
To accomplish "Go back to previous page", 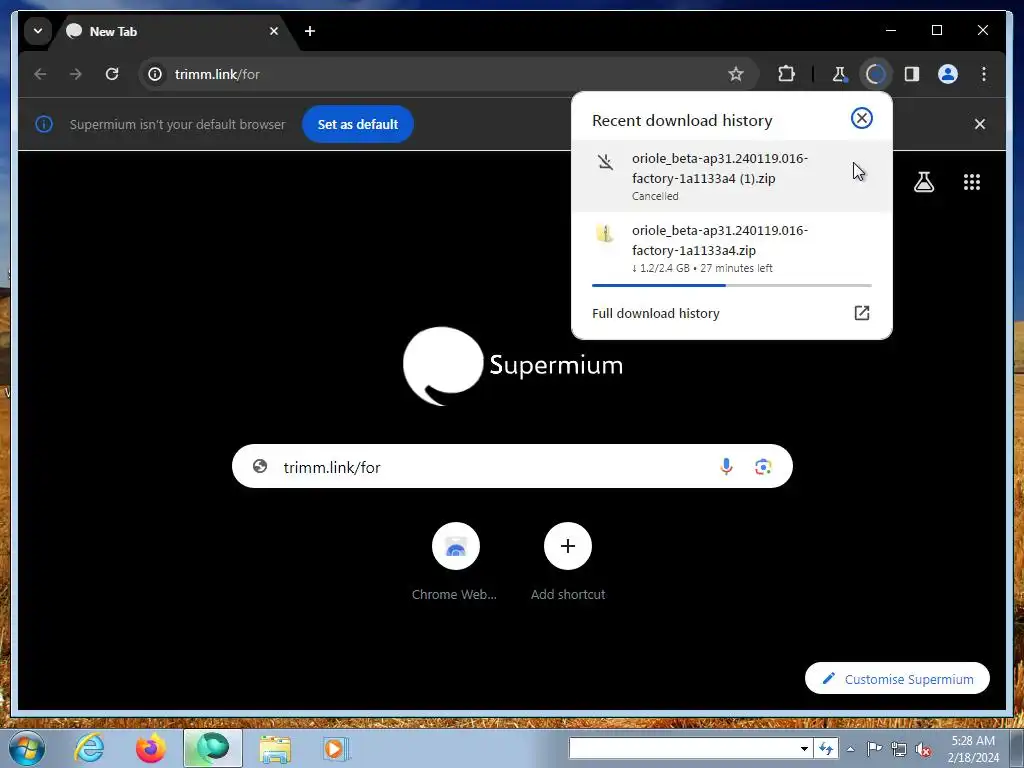I will pyautogui.click(x=40, y=74).
